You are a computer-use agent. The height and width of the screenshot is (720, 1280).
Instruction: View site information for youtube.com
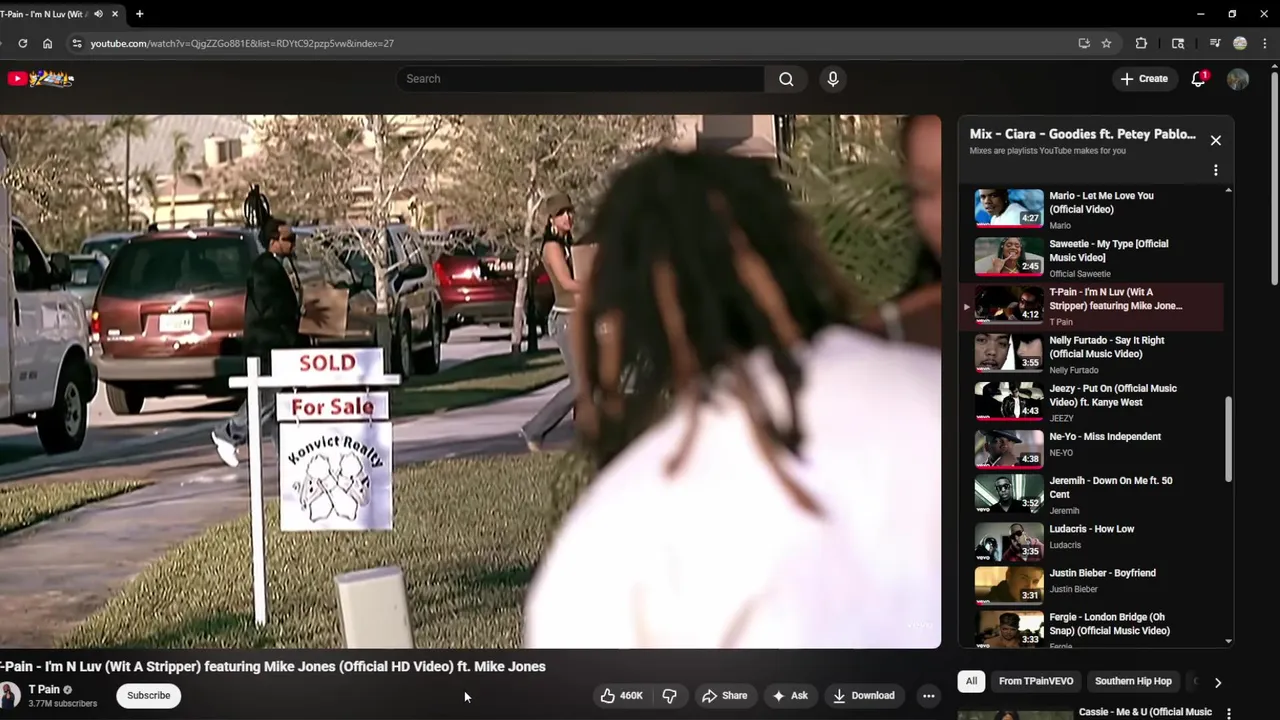coord(76,43)
